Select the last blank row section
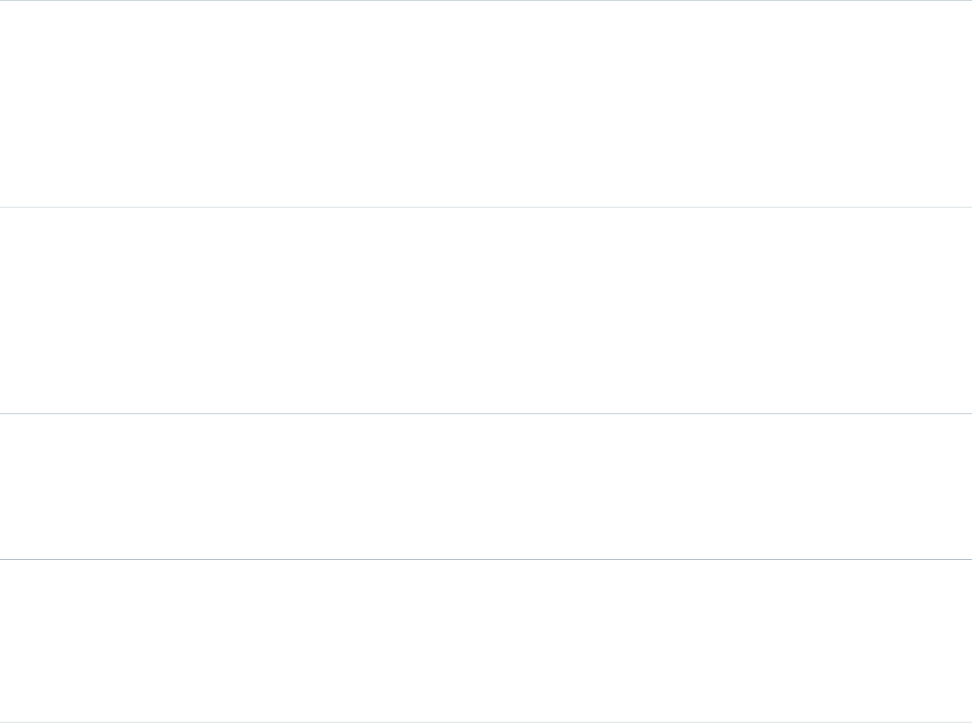 click(486, 640)
